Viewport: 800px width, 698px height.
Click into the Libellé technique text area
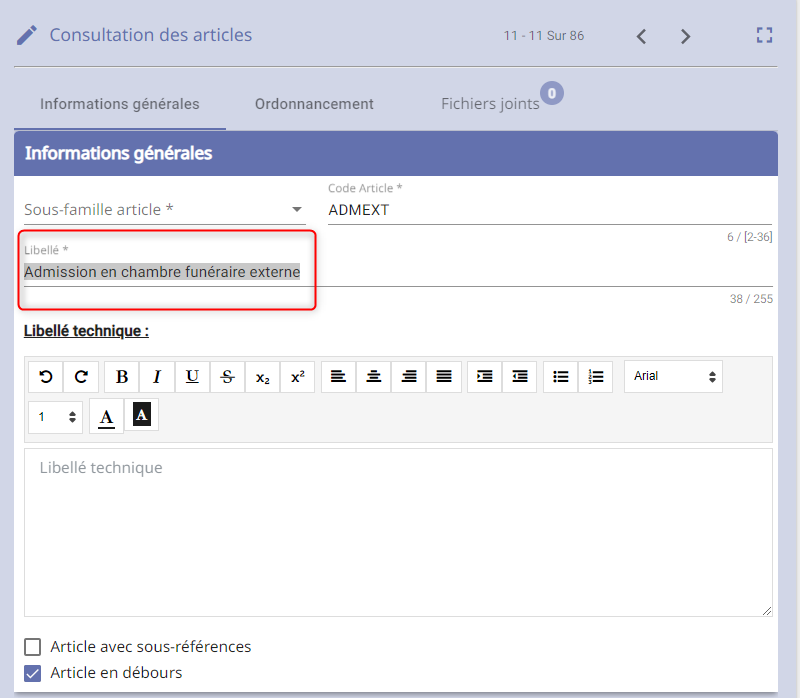(398, 532)
